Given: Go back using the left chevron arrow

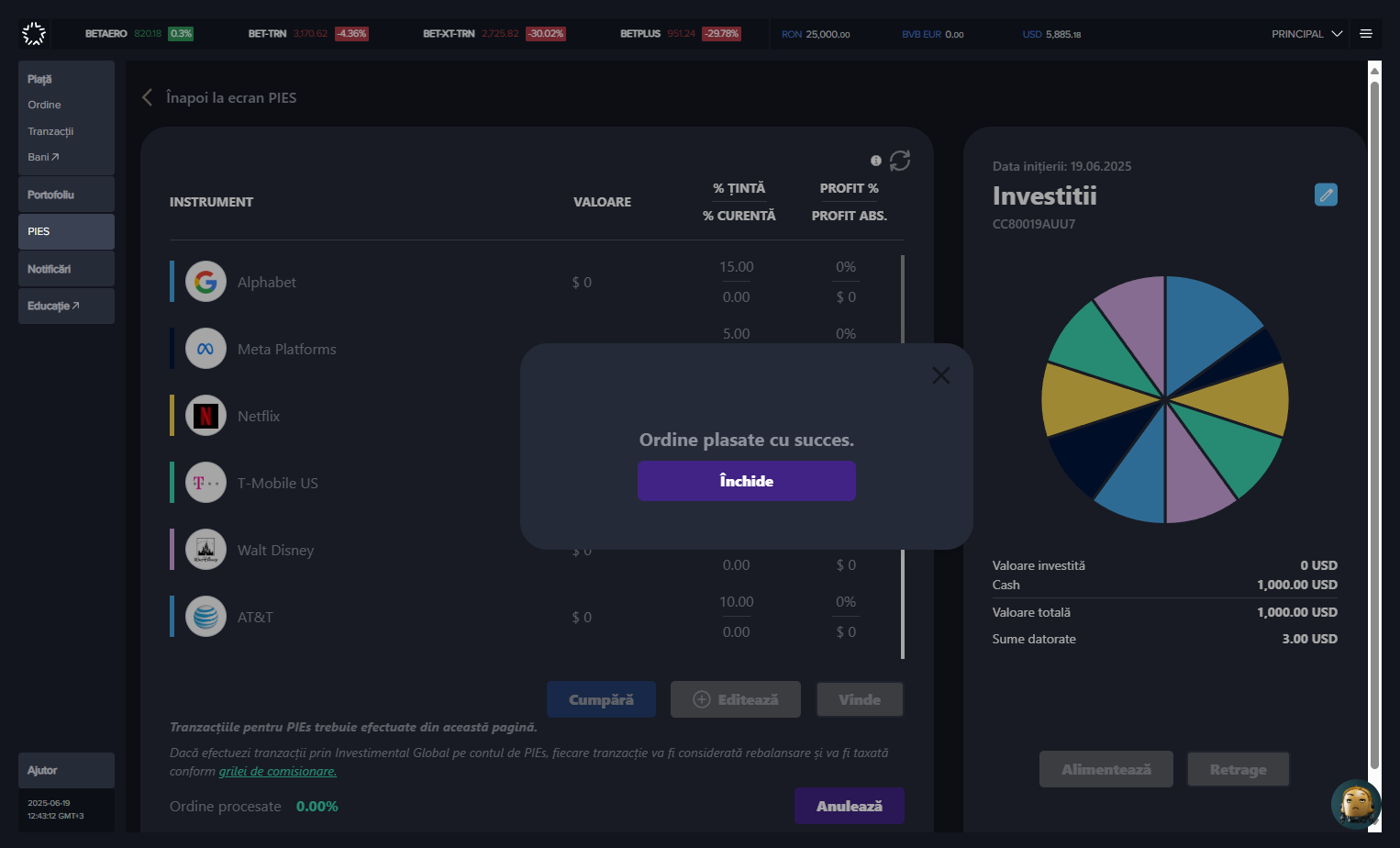Looking at the screenshot, I should coord(147,97).
